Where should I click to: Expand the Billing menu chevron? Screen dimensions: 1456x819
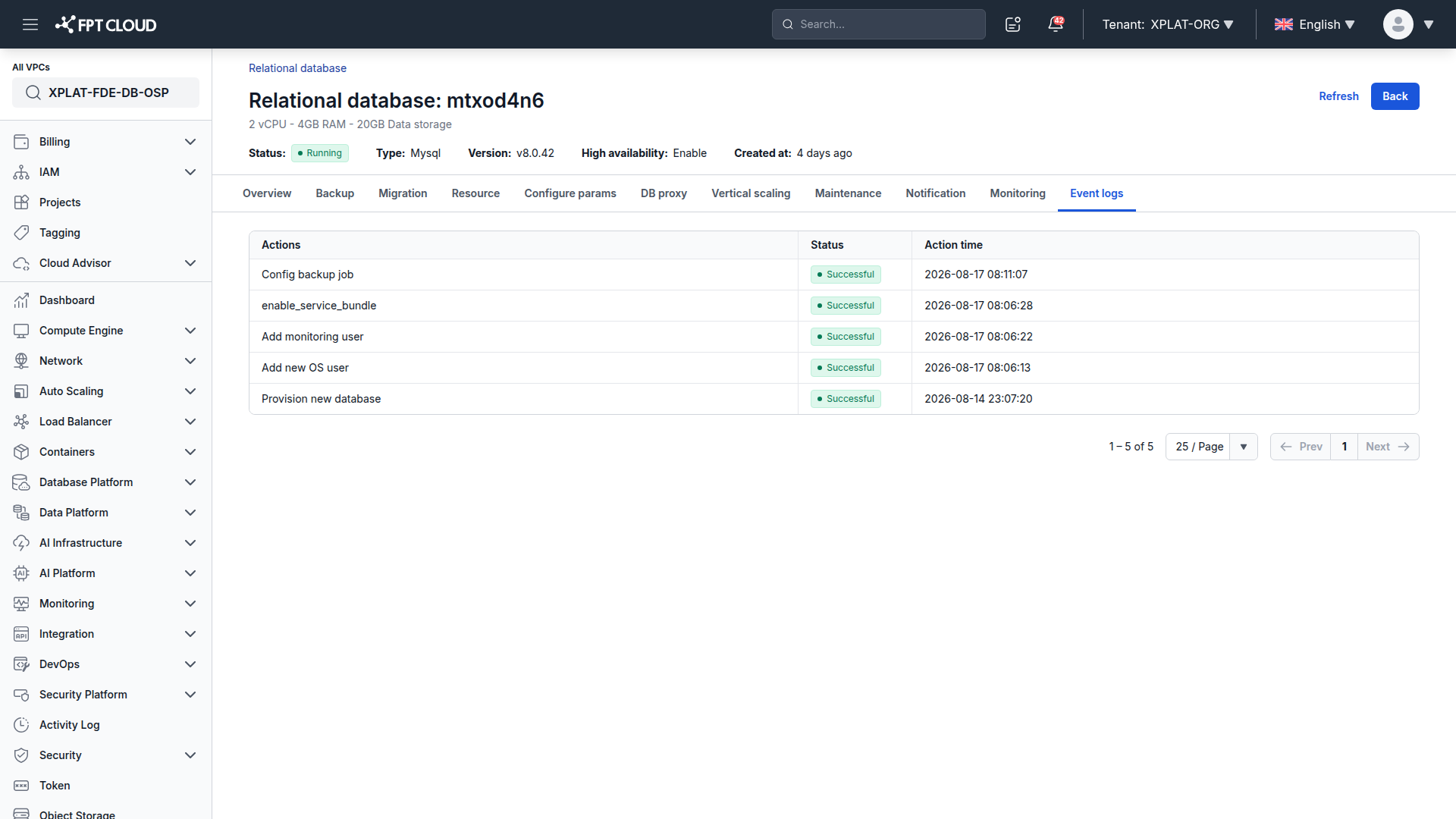pyautogui.click(x=190, y=142)
